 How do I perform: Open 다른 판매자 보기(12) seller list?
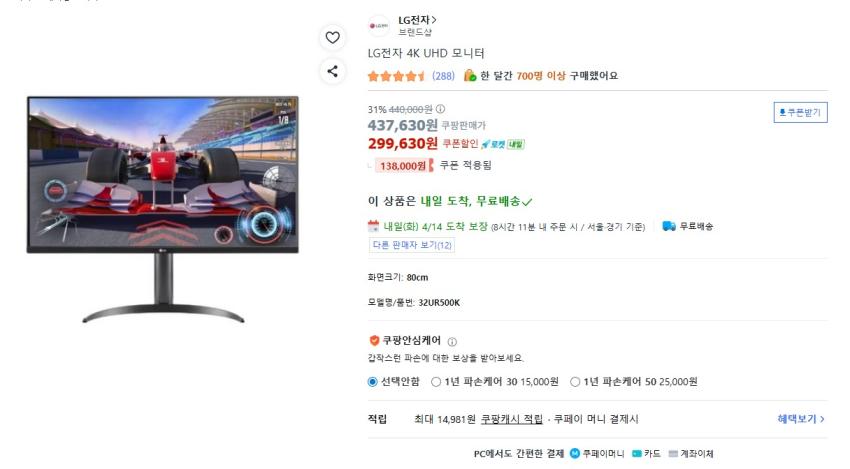coord(412,245)
